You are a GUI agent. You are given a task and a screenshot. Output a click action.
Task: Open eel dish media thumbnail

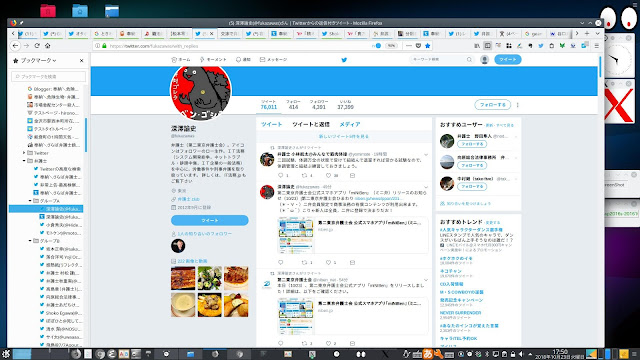[x=183, y=278]
